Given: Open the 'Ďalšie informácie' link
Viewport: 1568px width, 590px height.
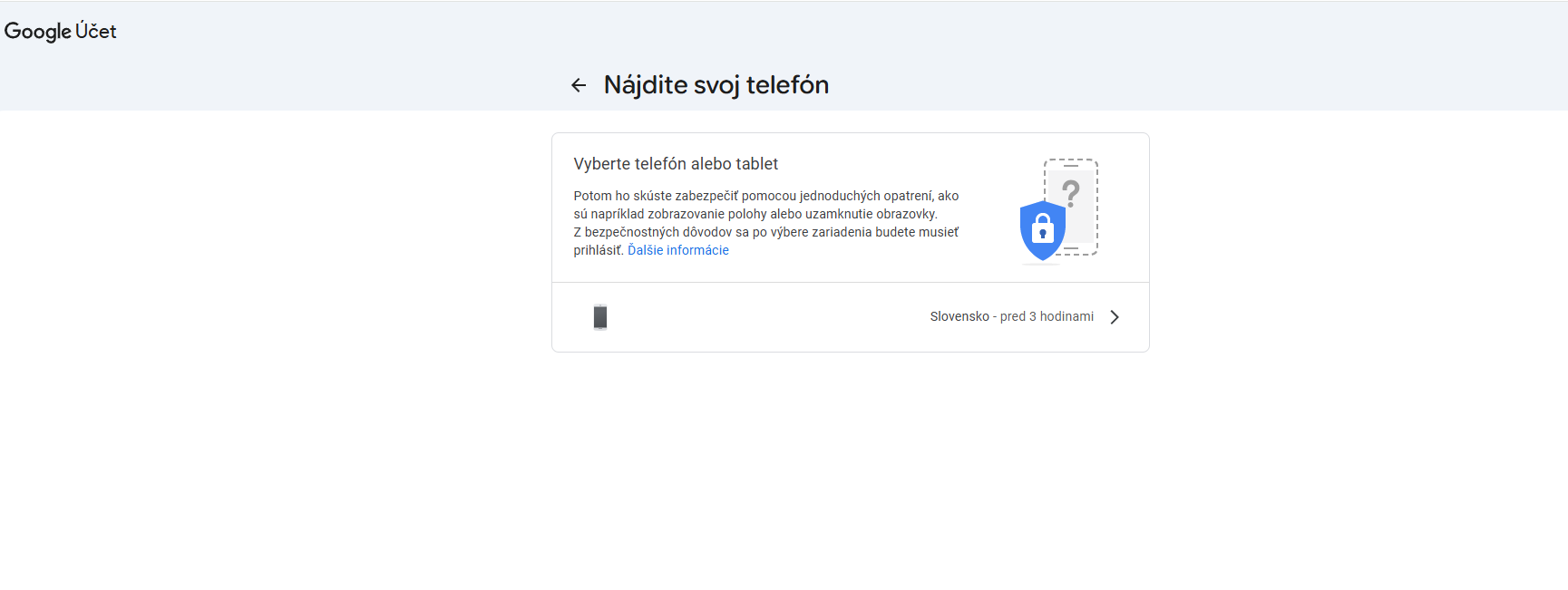Looking at the screenshot, I should click(678, 250).
